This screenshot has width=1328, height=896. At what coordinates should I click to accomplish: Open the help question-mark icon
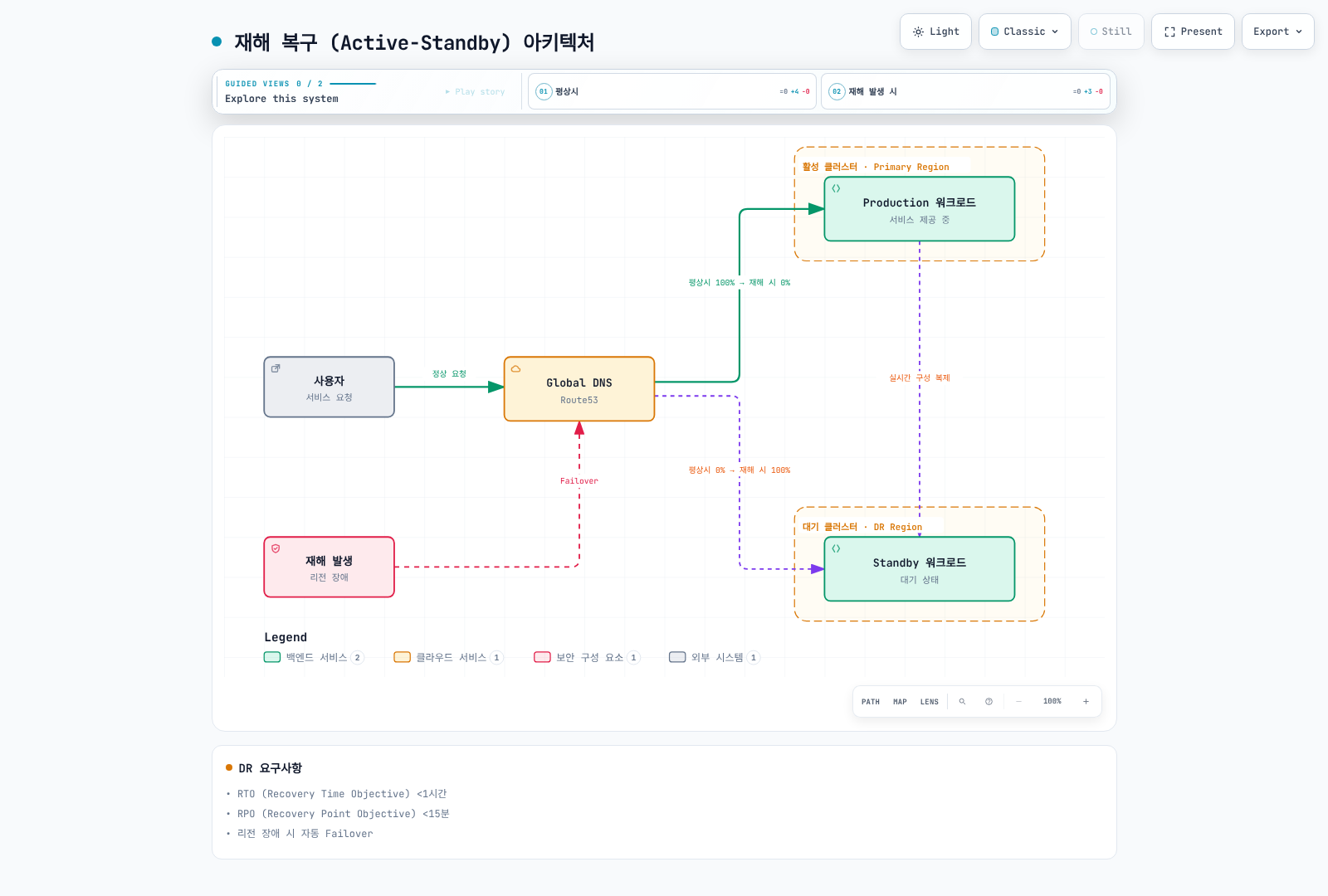(989, 702)
